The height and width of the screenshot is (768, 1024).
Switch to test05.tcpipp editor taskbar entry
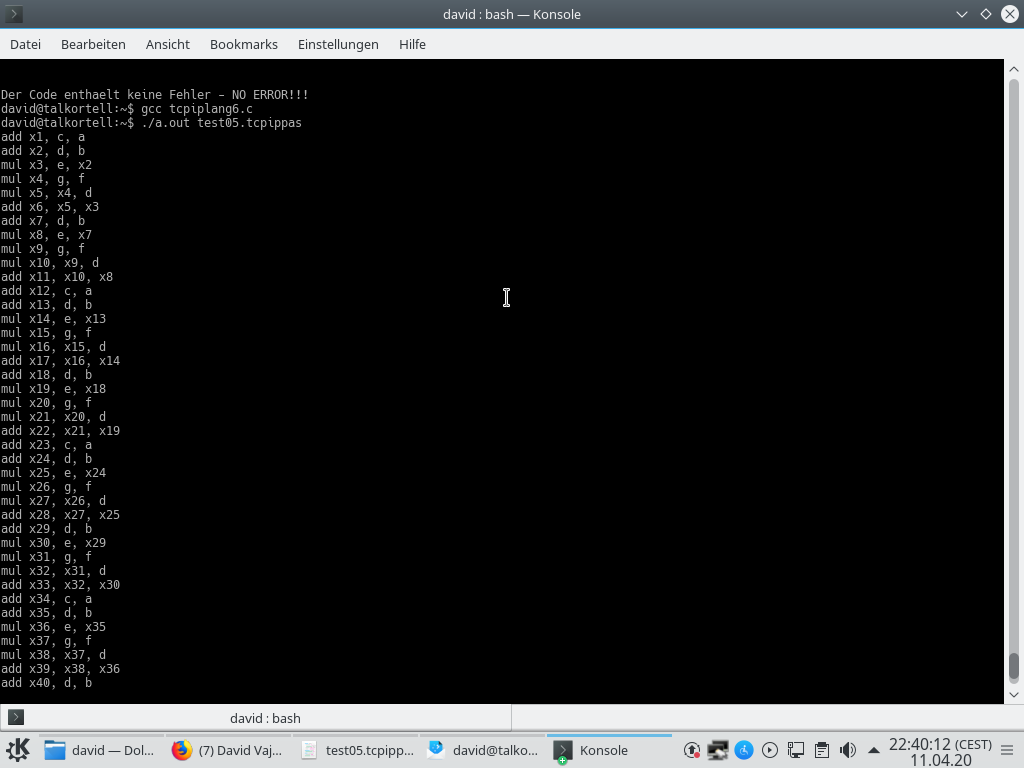pos(356,750)
